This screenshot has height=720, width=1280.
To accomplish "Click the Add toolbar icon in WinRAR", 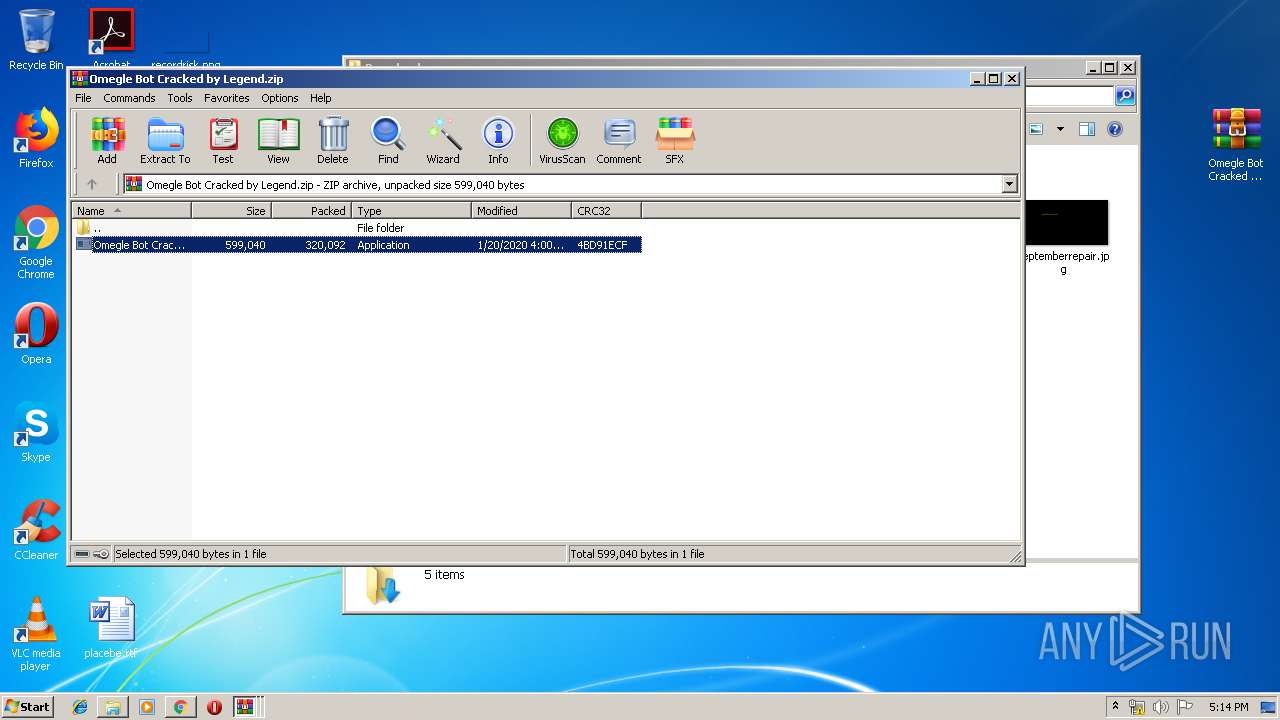I will (107, 140).
